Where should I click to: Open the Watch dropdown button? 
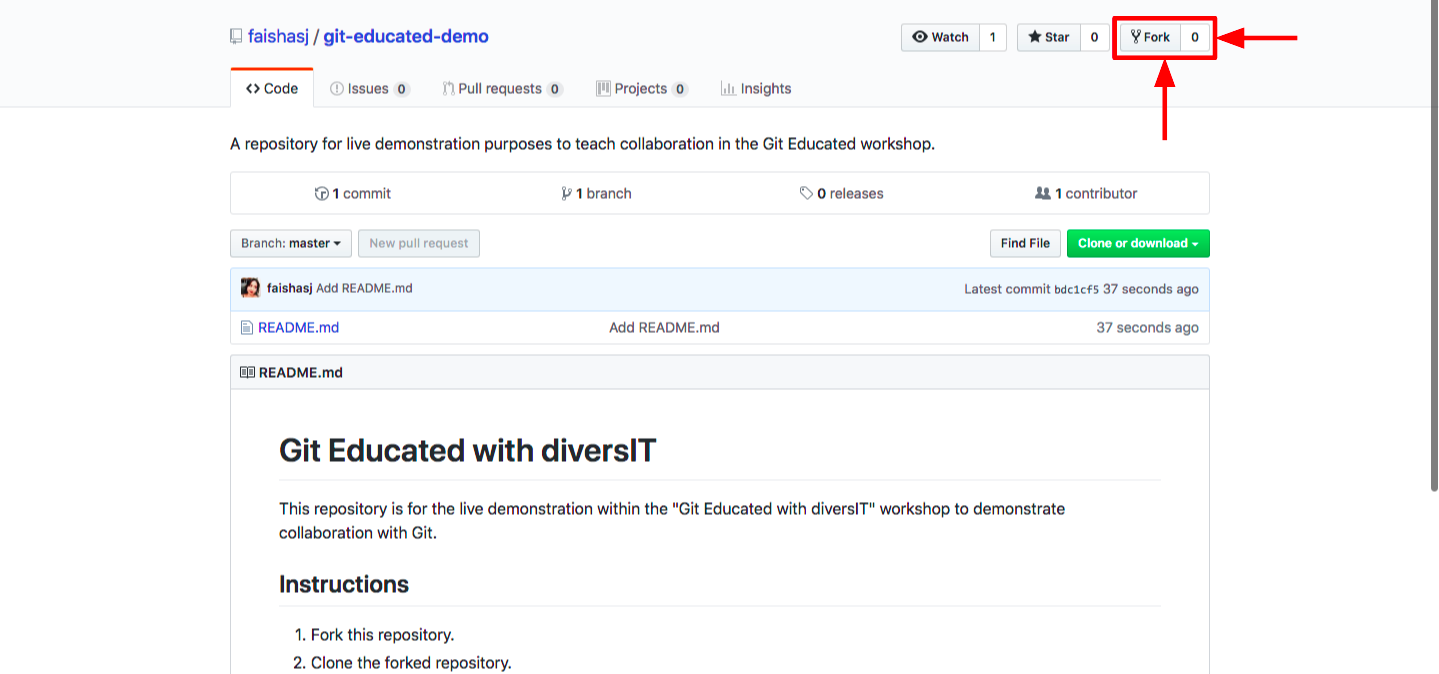click(x=940, y=37)
